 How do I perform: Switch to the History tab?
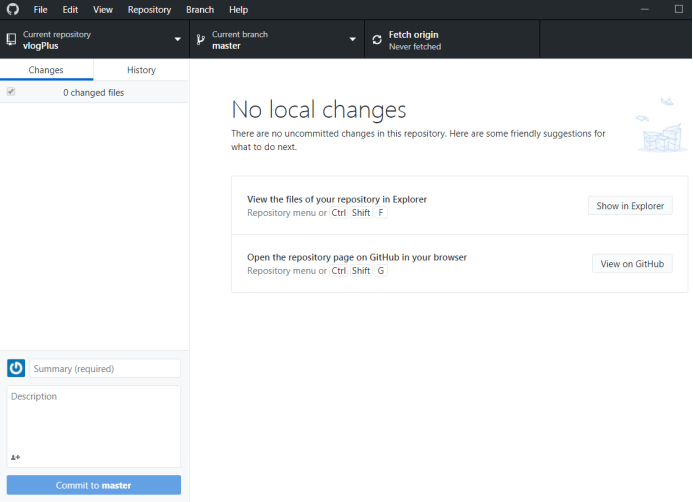(x=141, y=70)
